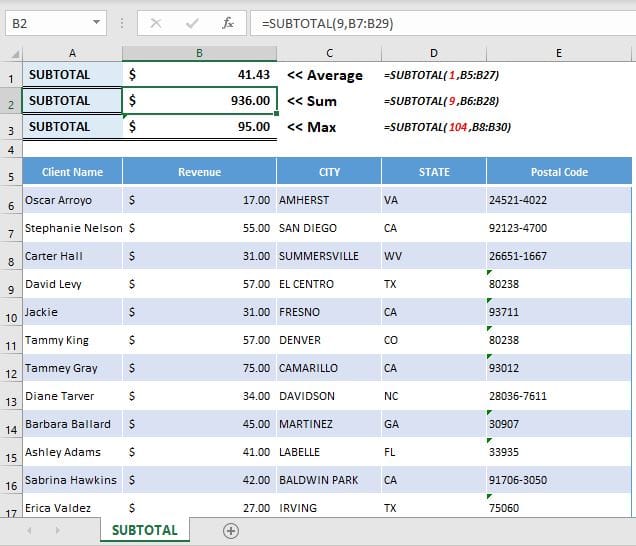This screenshot has height=546, width=636.
Task: Click the Cancel (X) formula bar icon
Action: pos(156,23)
